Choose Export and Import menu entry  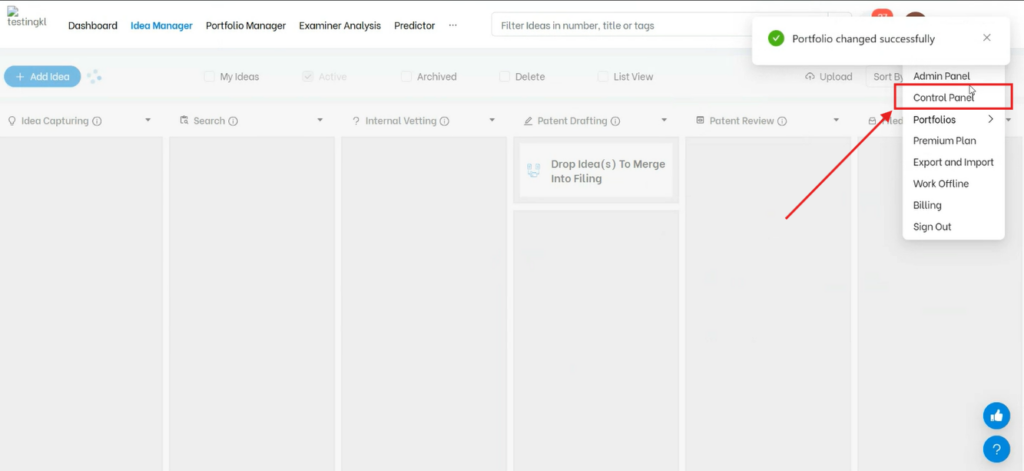[x=953, y=162]
